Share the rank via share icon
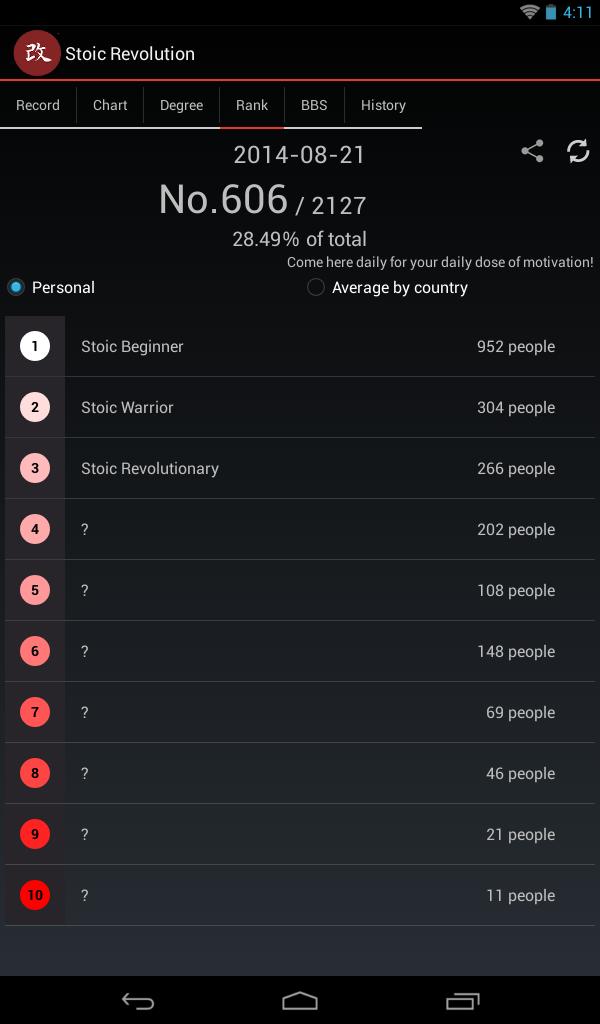Viewport: 600px width, 1024px height. pyautogui.click(x=532, y=151)
